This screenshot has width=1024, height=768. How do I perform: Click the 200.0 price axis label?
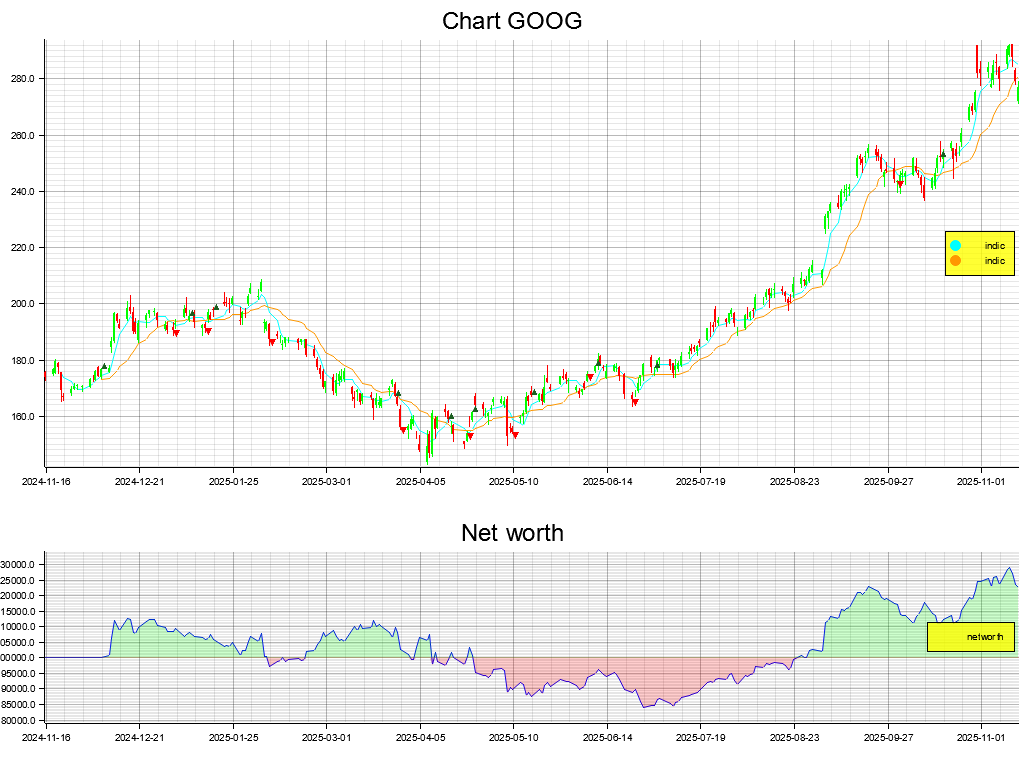click(x=24, y=304)
